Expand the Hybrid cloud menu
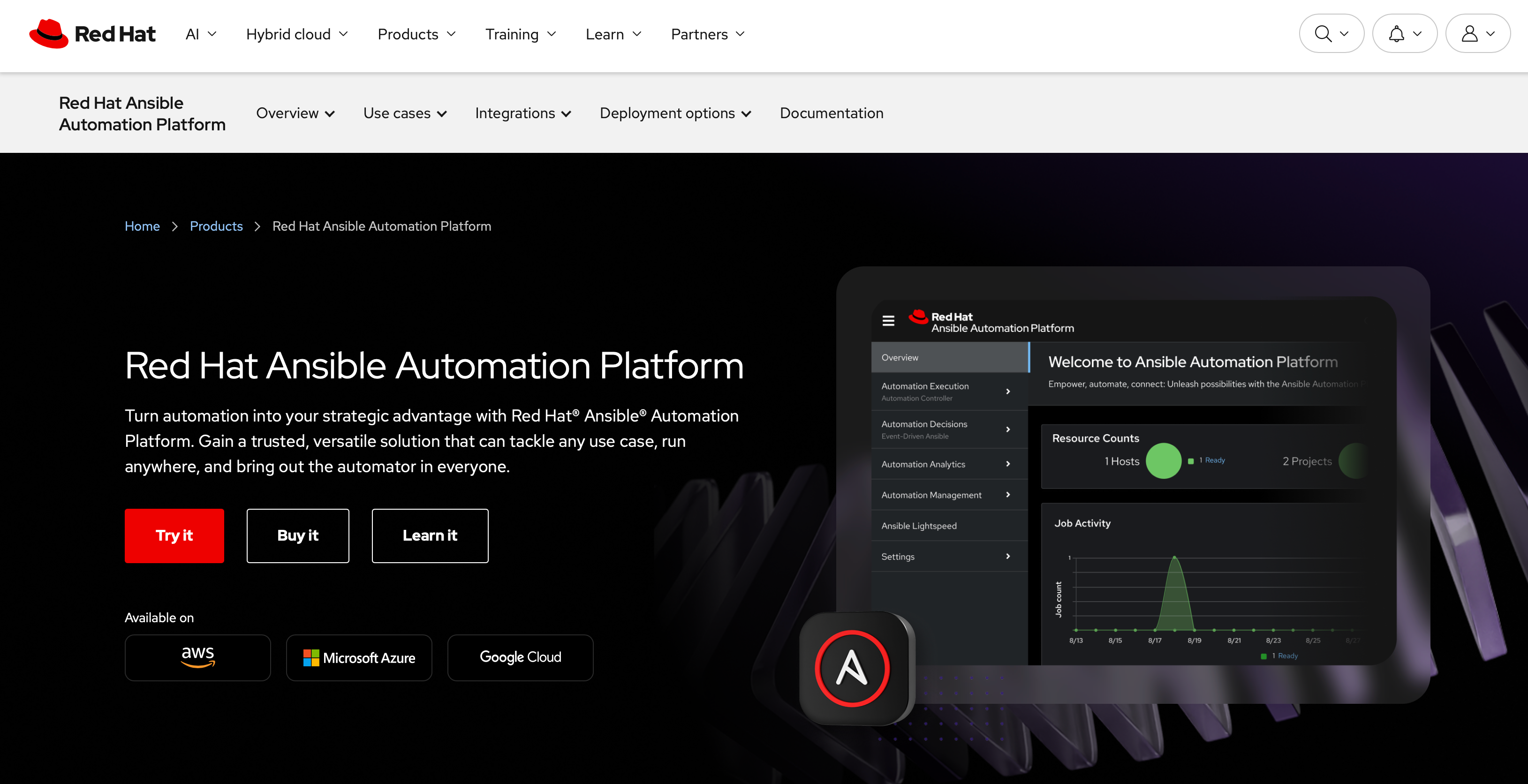 [x=296, y=34]
